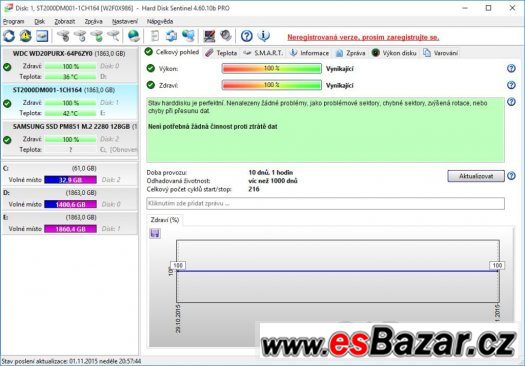
Task: Click the dark gray disk toolbar icon
Action: 226,36
